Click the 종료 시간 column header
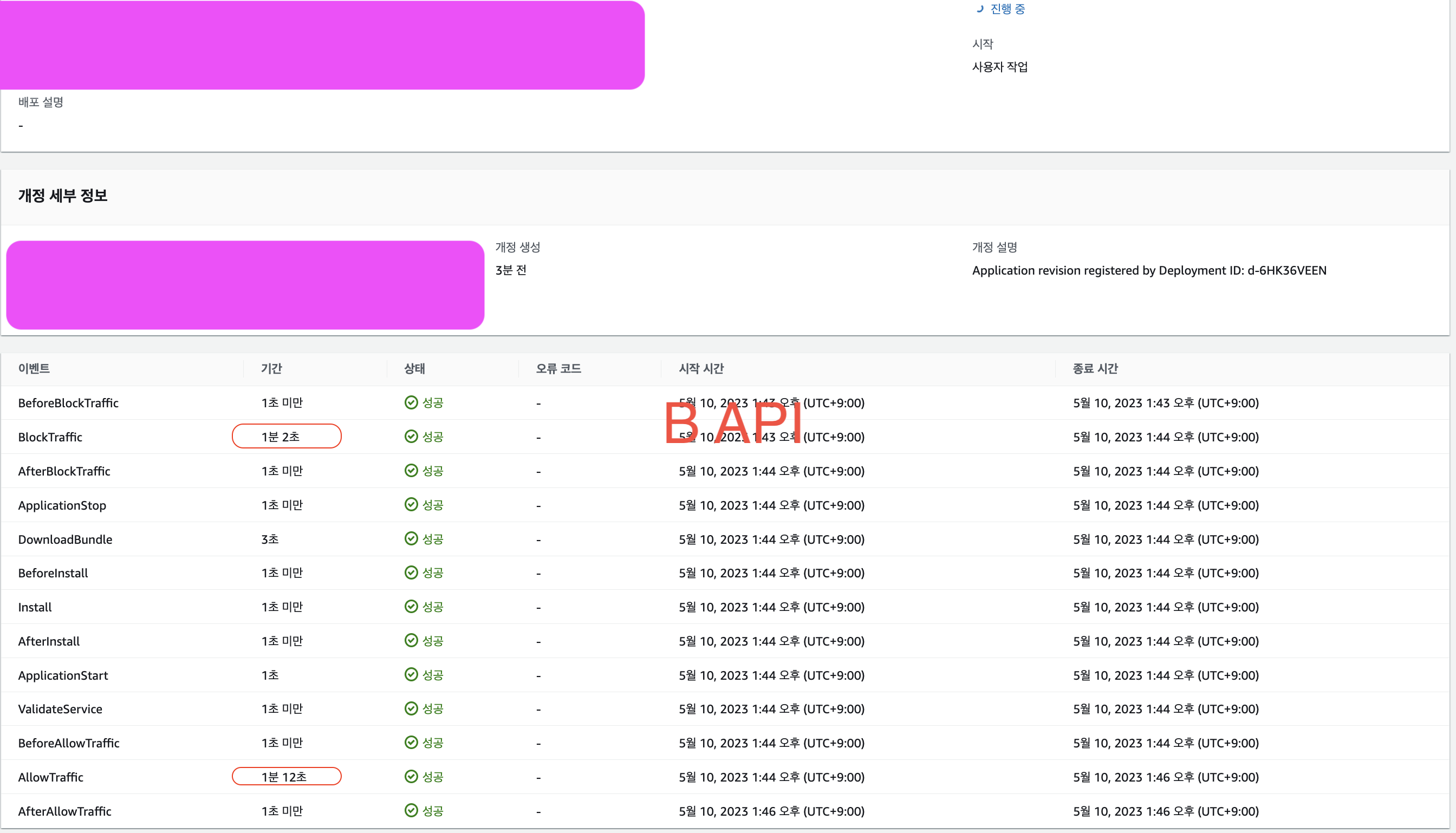The width and height of the screenshot is (1456, 833). coord(1095,368)
